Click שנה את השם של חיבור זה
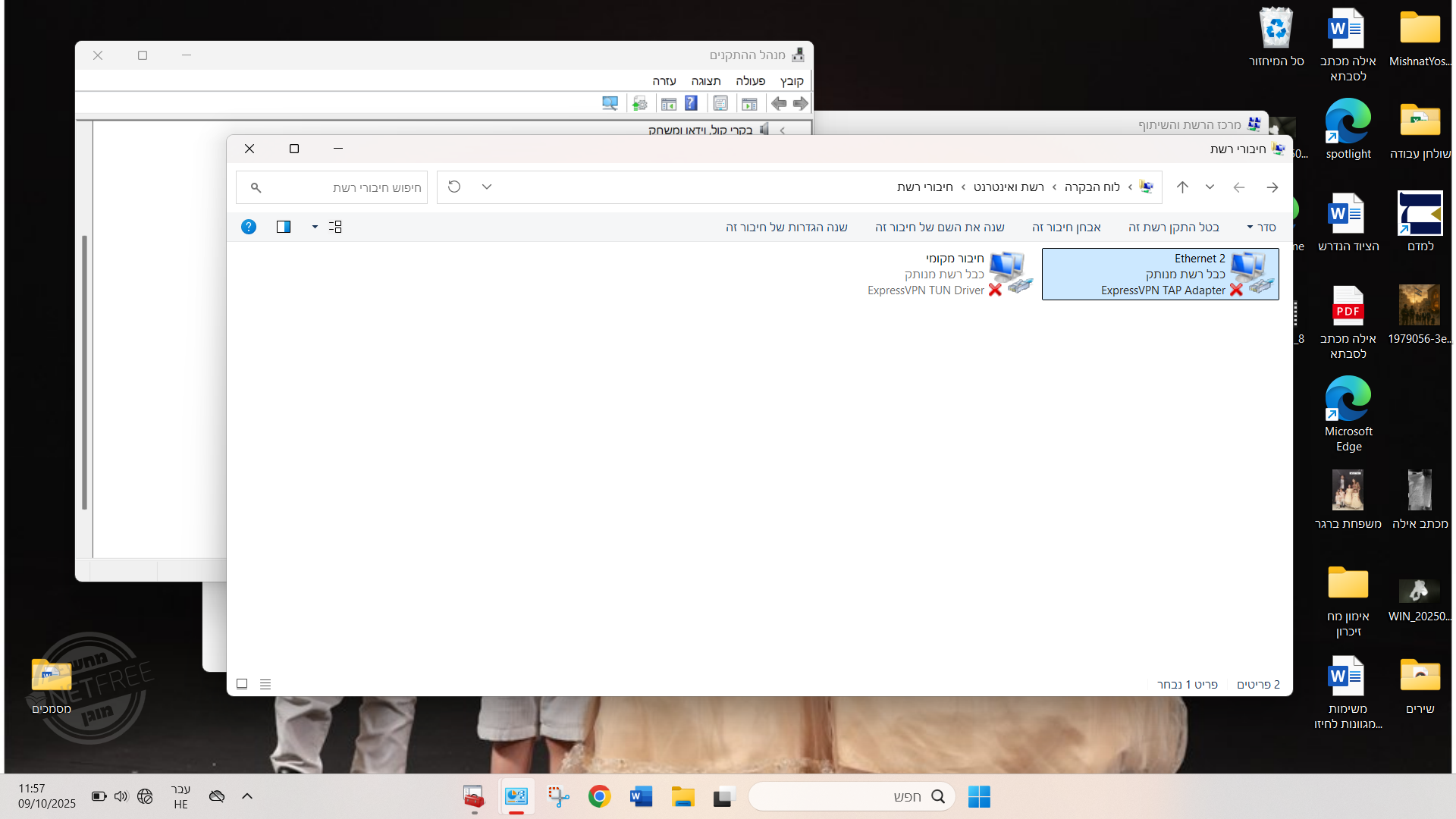 (940, 227)
